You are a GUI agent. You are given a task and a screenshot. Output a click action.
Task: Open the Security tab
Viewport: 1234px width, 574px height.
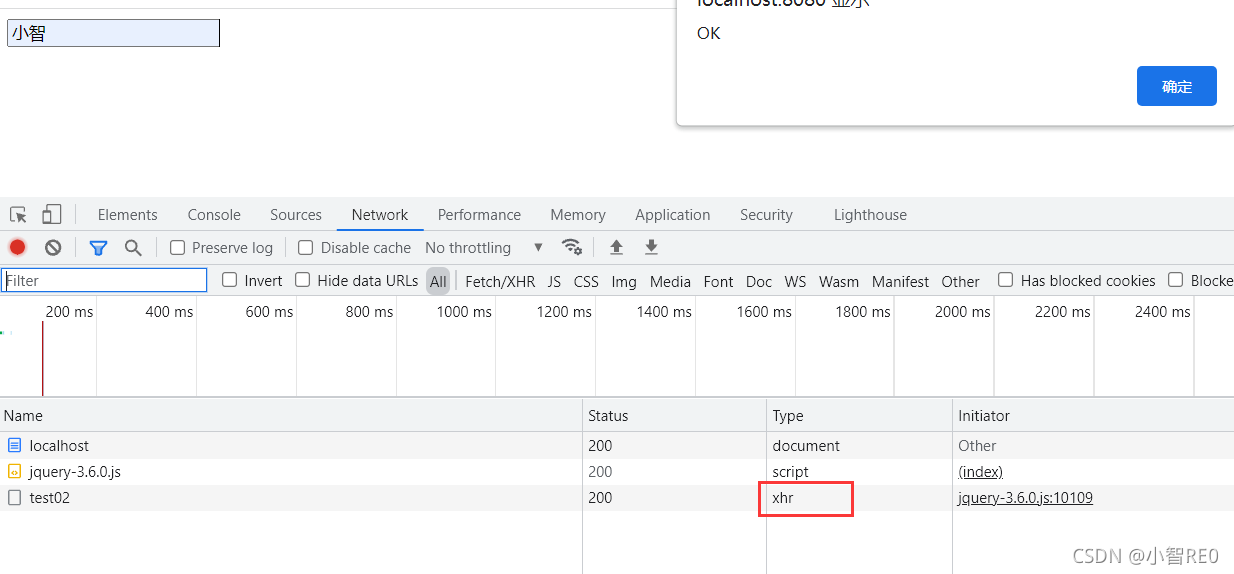point(766,215)
